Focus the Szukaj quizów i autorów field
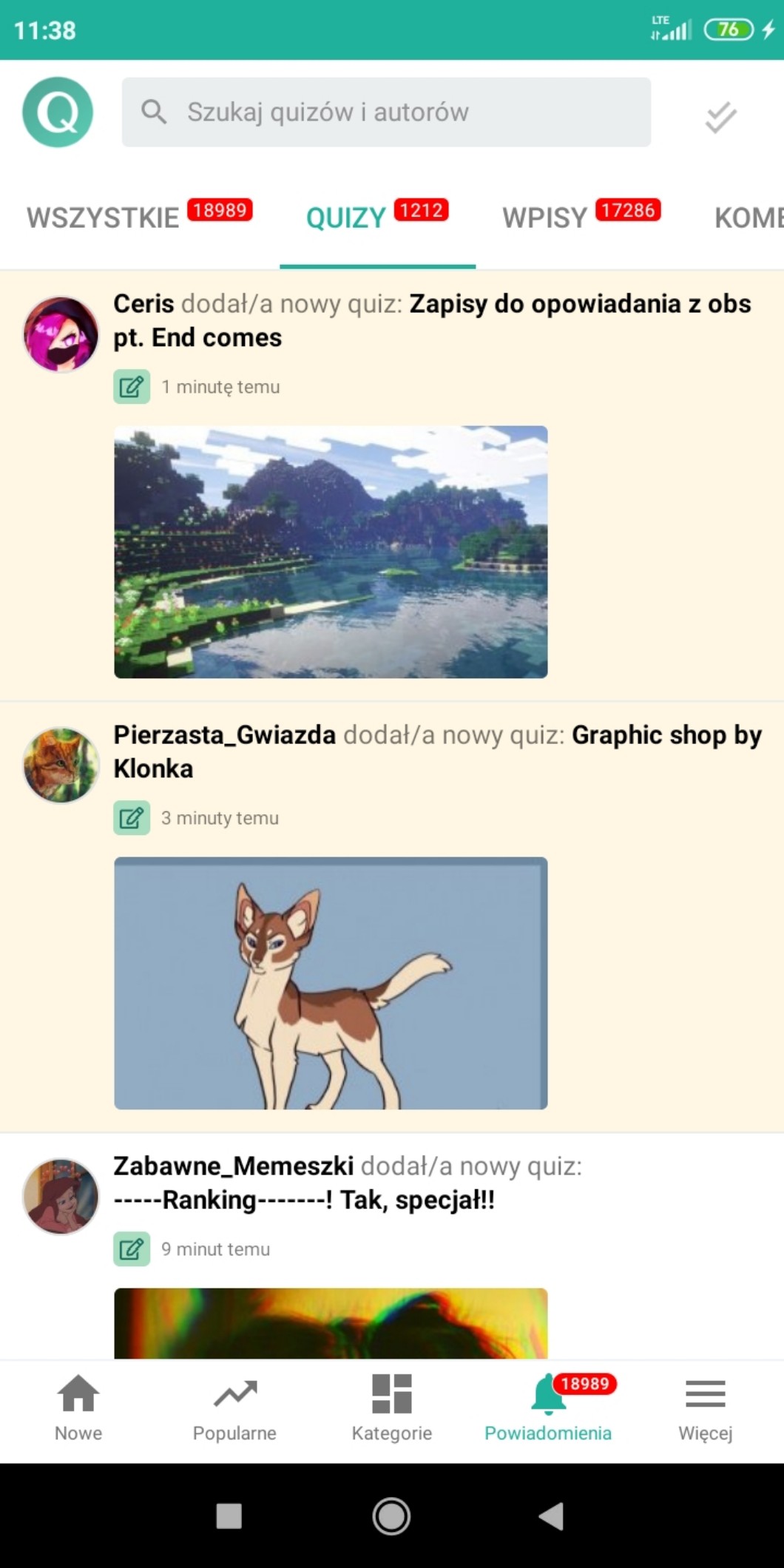This screenshot has height=1568, width=784. pyautogui.click(x=386, y=112)
